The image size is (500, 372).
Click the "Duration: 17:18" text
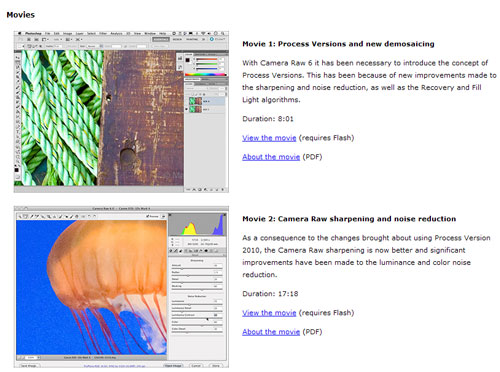coord(270,294)
